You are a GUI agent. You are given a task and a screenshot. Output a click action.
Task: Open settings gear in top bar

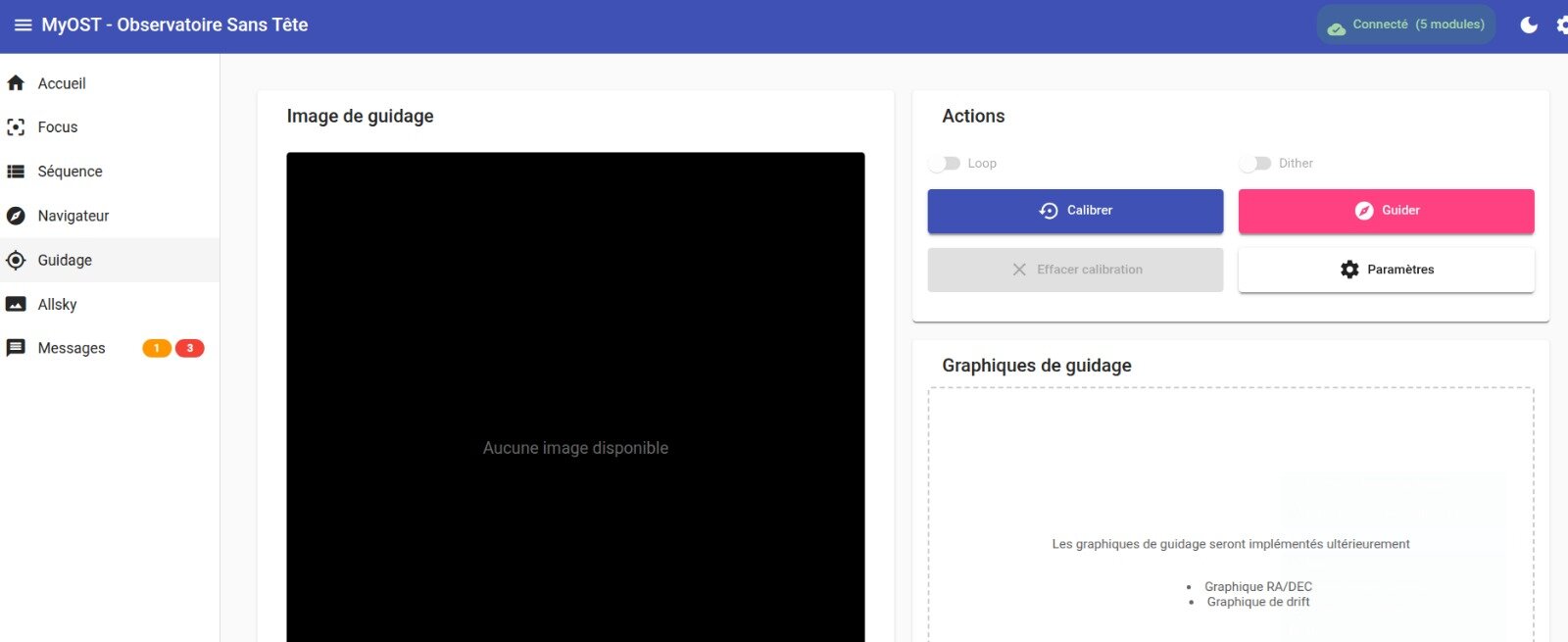(1562, 25)
